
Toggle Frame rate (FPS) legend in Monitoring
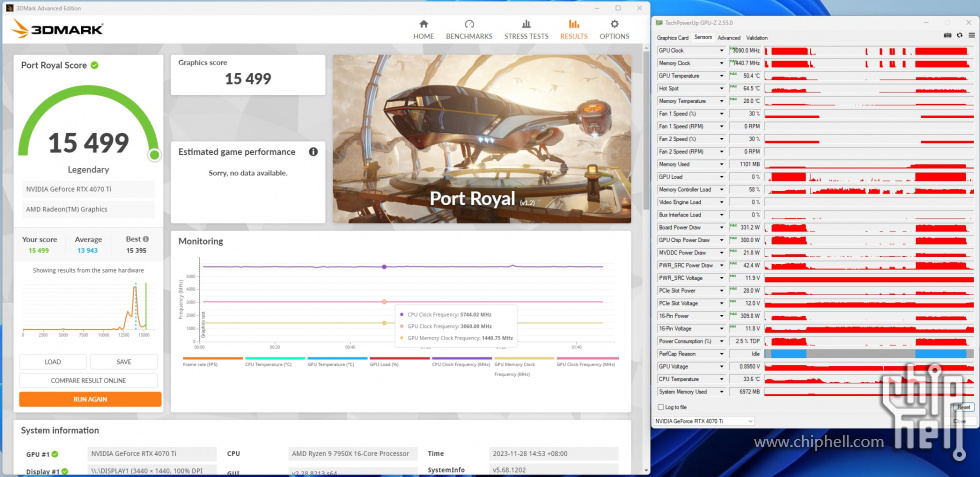pos(212,361)
